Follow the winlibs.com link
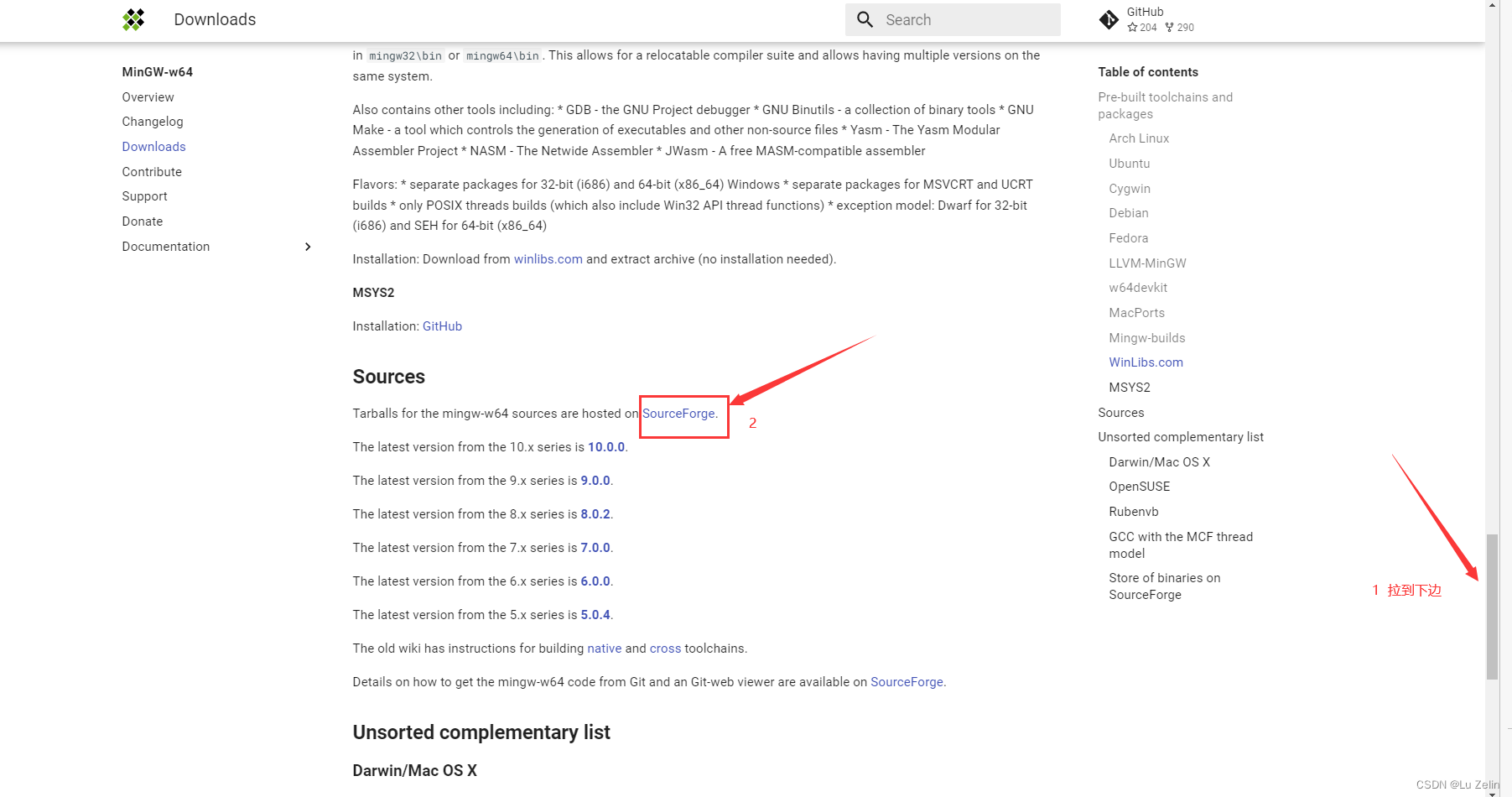 pos(548,259)
